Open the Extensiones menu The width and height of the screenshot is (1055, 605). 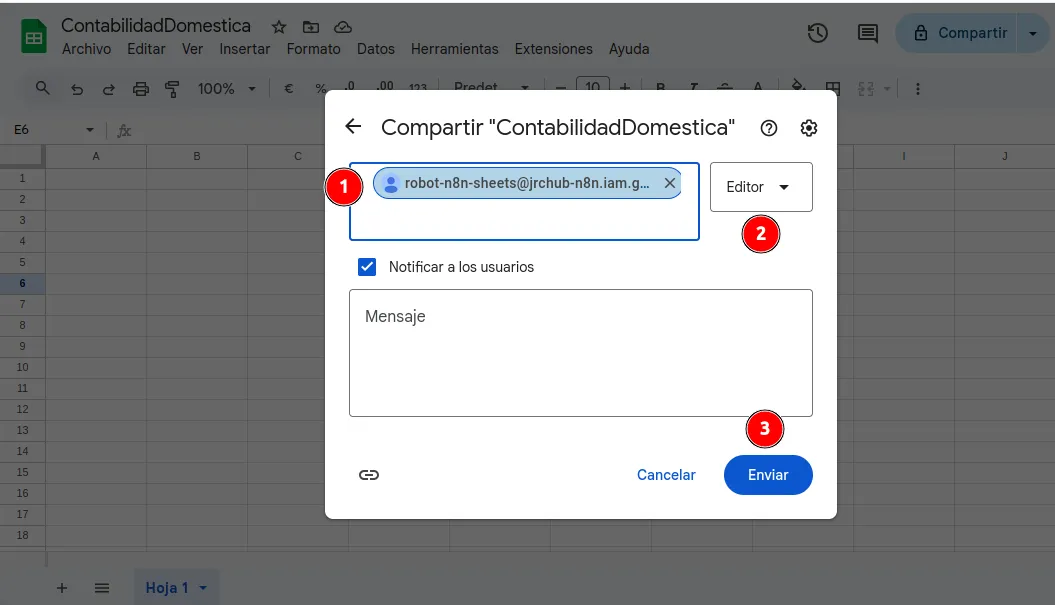click(554, 49)
